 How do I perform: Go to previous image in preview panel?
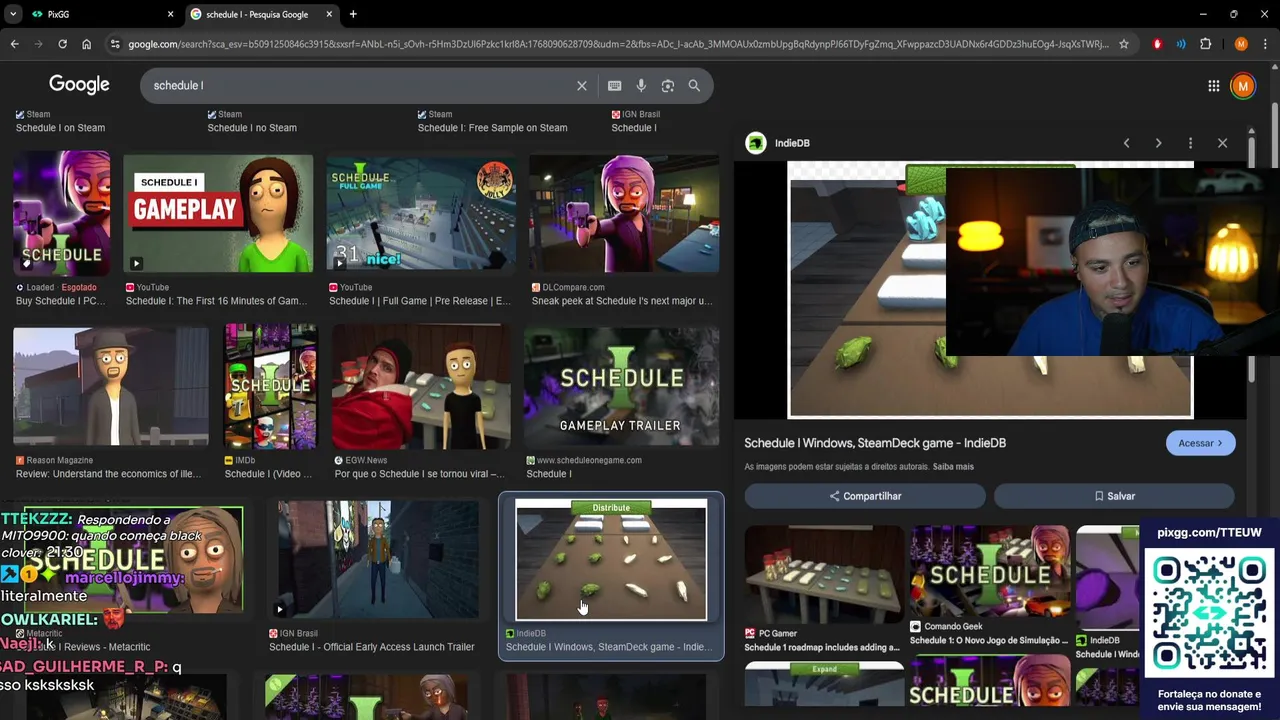pyautogui.click(x=1126, y=143)
